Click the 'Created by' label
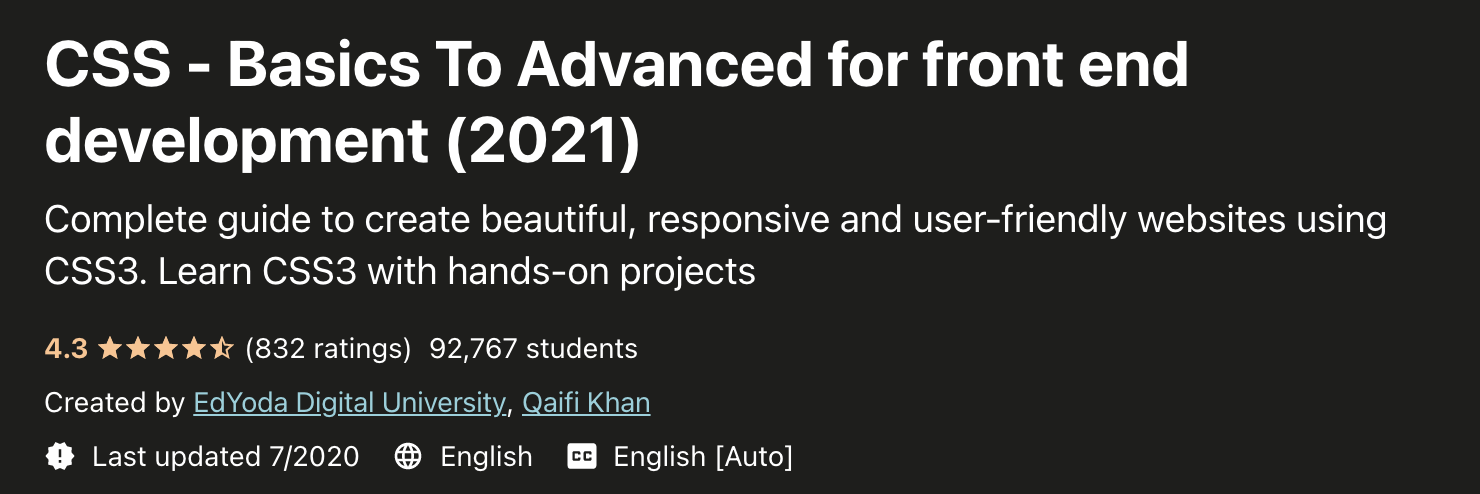The width and height of the screenshot is (1480, 494). coord(114,403)
